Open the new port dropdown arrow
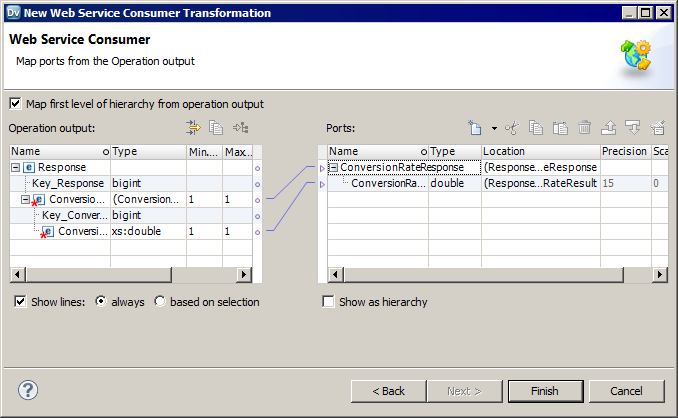 coord(494,129)
